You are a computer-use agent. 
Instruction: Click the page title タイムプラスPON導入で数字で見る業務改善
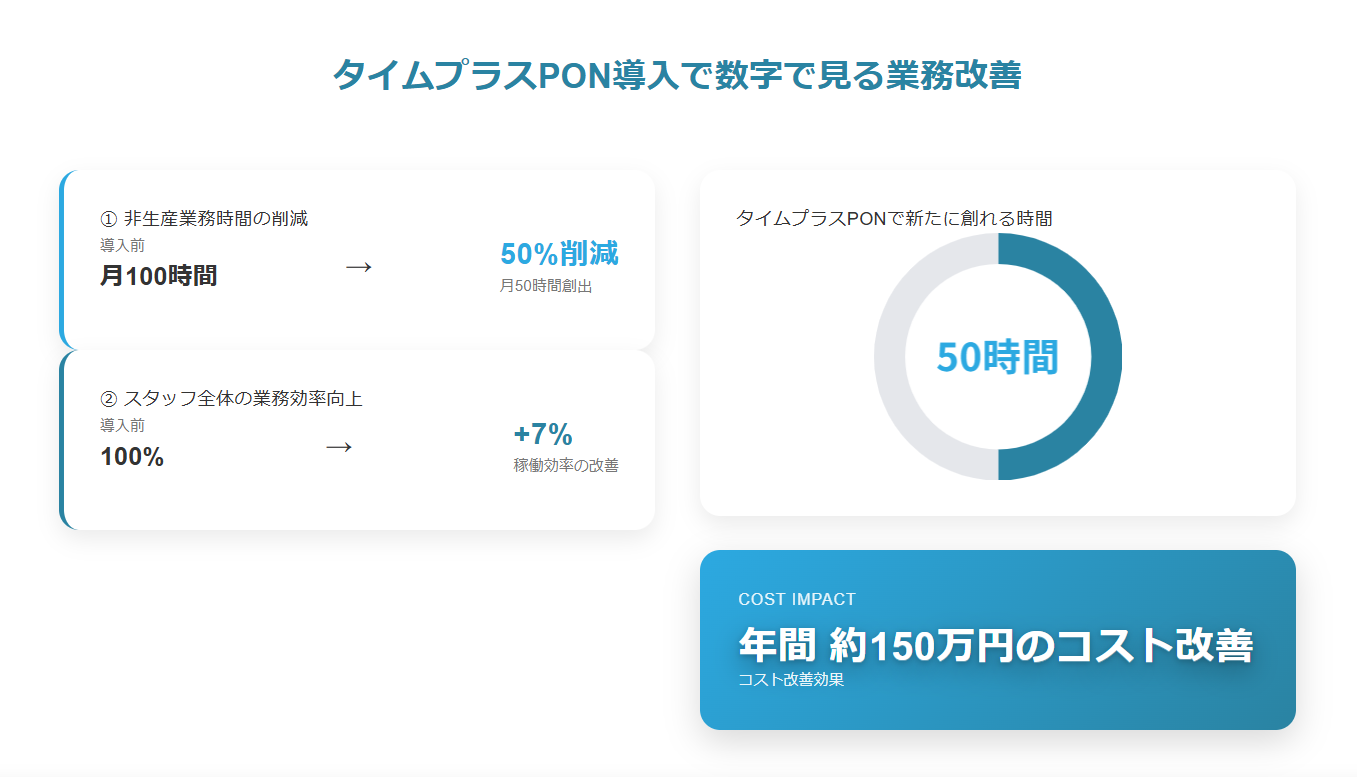(x=677, y=75)
